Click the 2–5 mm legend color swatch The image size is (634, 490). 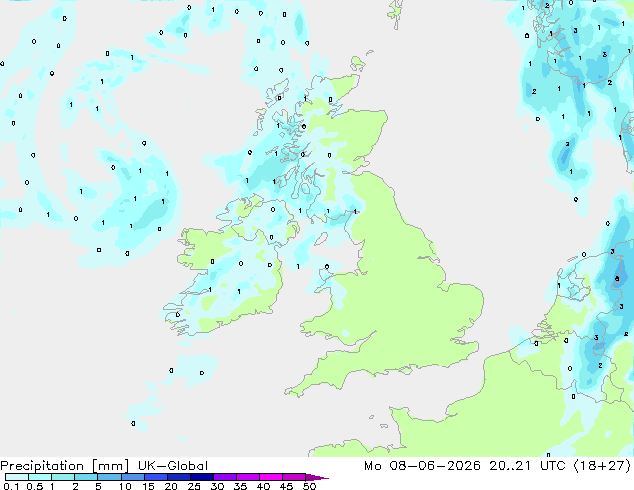86,477
